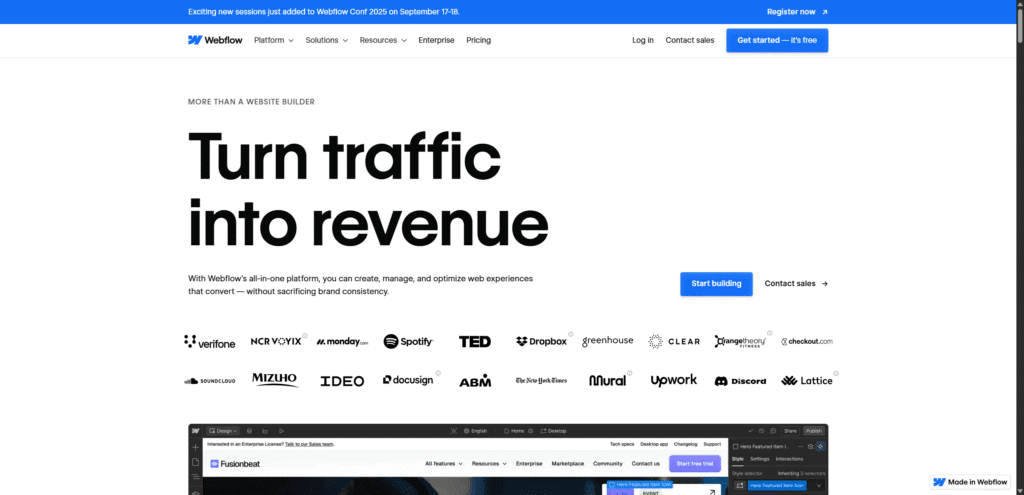Click Register now in the announcement banner

(x=797, y=12)
